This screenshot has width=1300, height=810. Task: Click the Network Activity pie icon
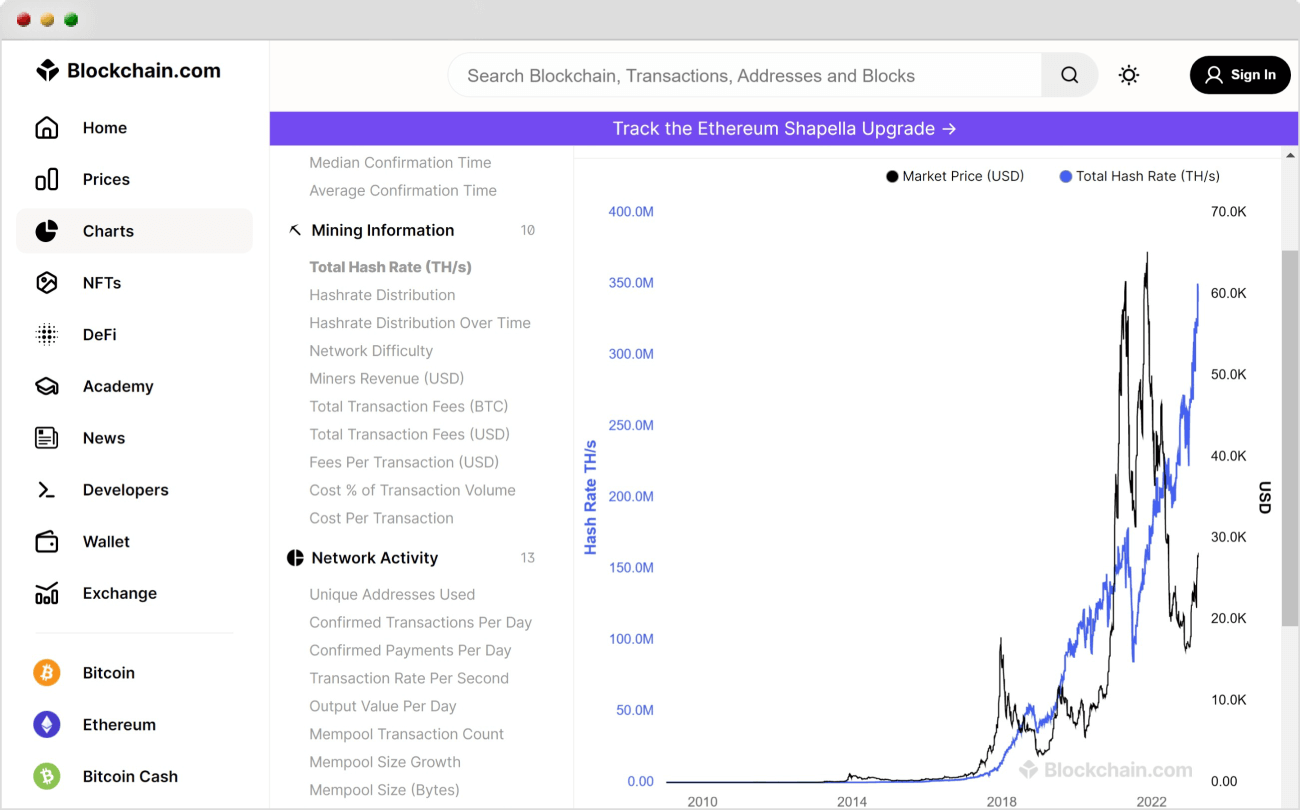(295, 558)
